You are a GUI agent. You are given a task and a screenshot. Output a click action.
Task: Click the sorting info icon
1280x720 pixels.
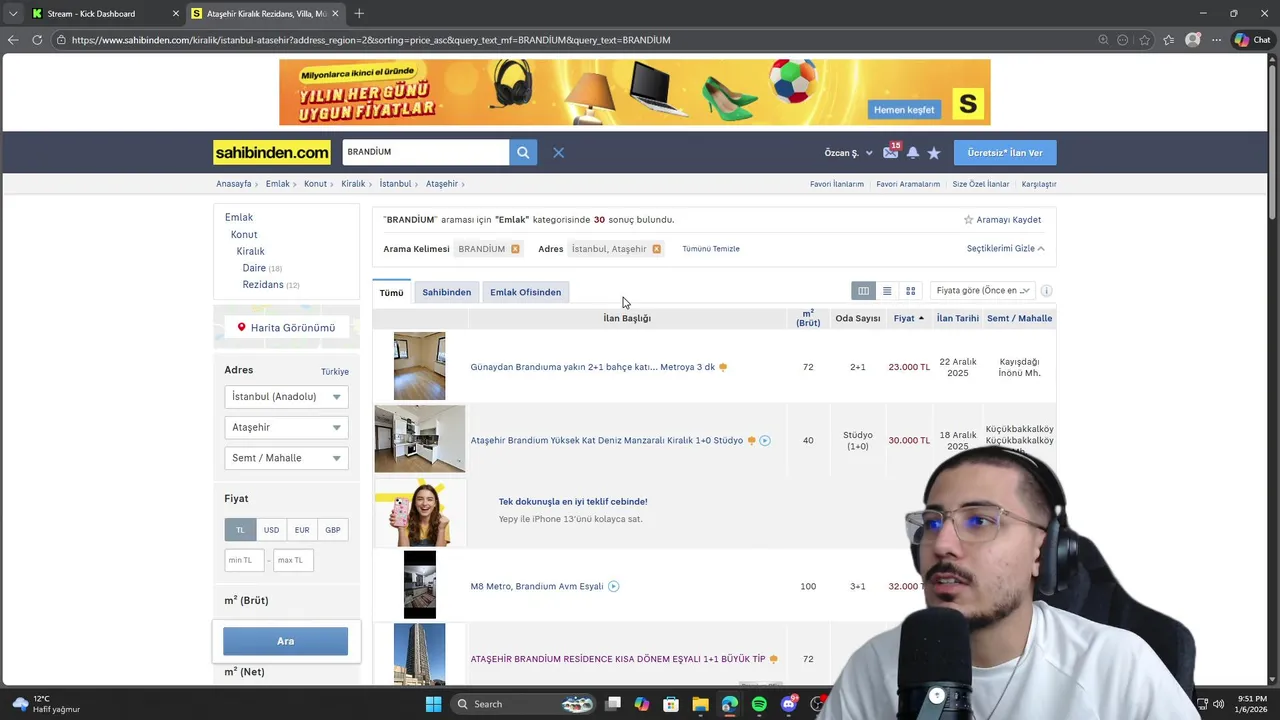[1046, 291]
